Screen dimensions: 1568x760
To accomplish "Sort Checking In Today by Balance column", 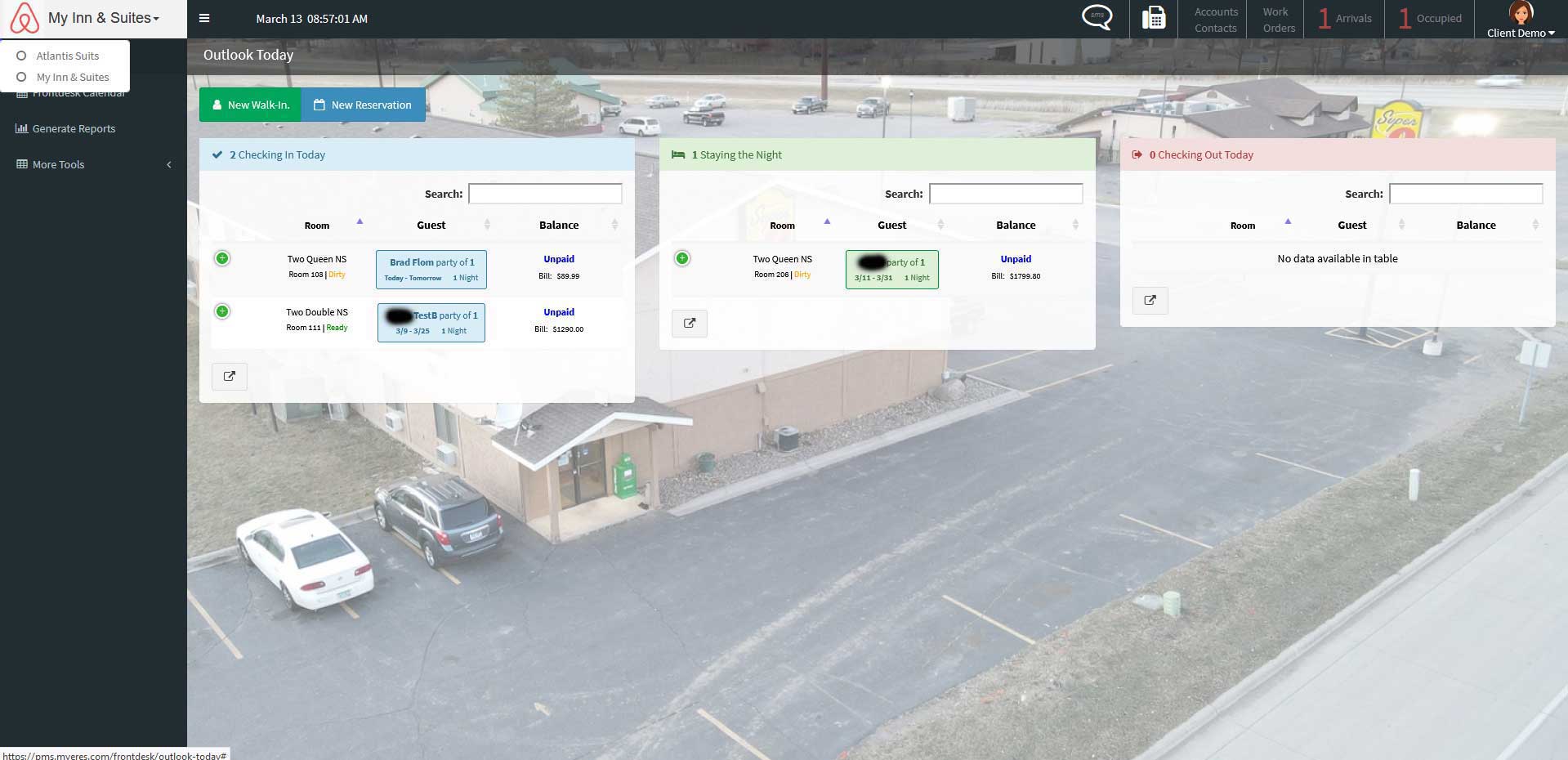I will pyautogui.click(x=559, y=225).
